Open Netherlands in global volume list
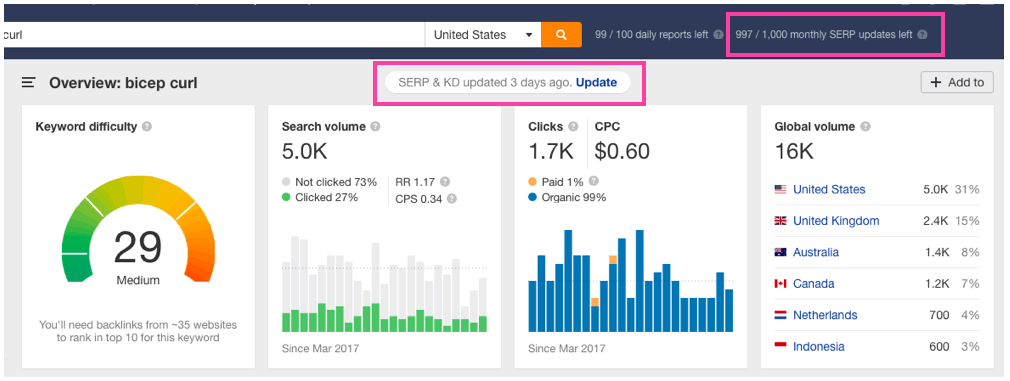Screen dimensions: 1010x381 (x=825, y=315)
